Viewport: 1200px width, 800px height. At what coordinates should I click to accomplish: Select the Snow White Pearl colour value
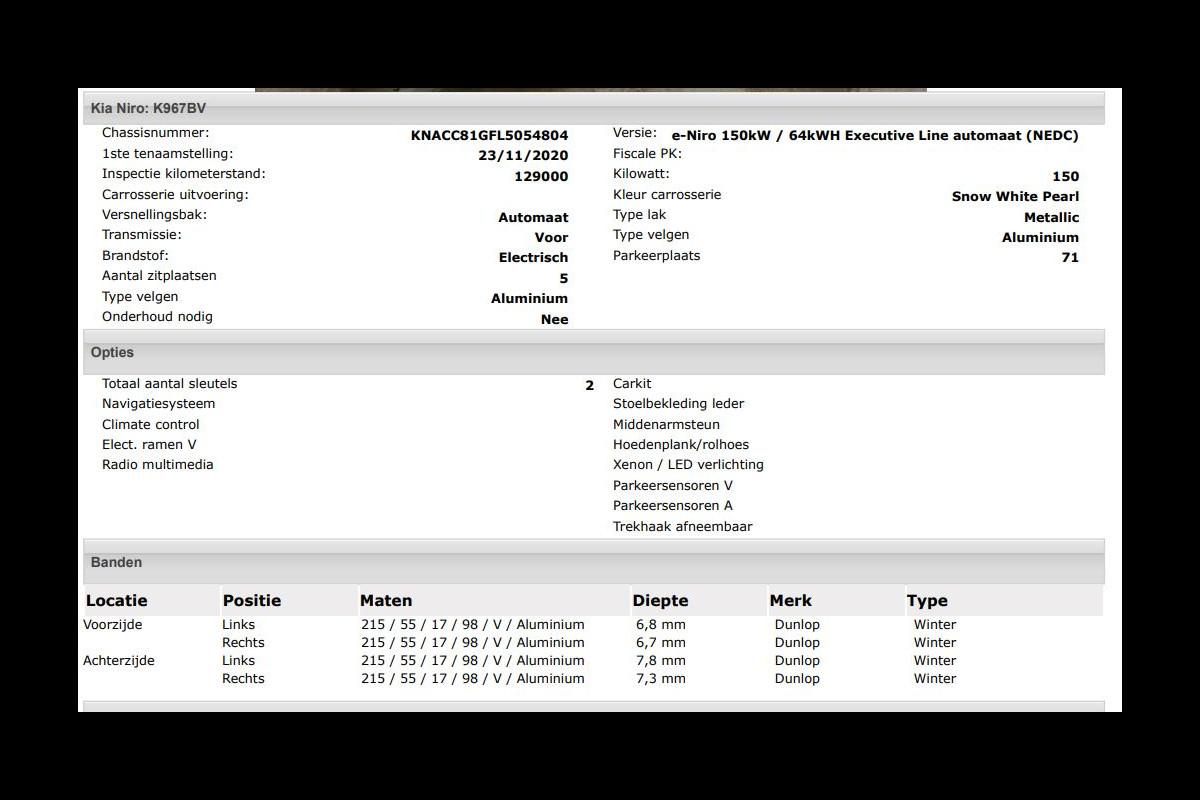1015,197
